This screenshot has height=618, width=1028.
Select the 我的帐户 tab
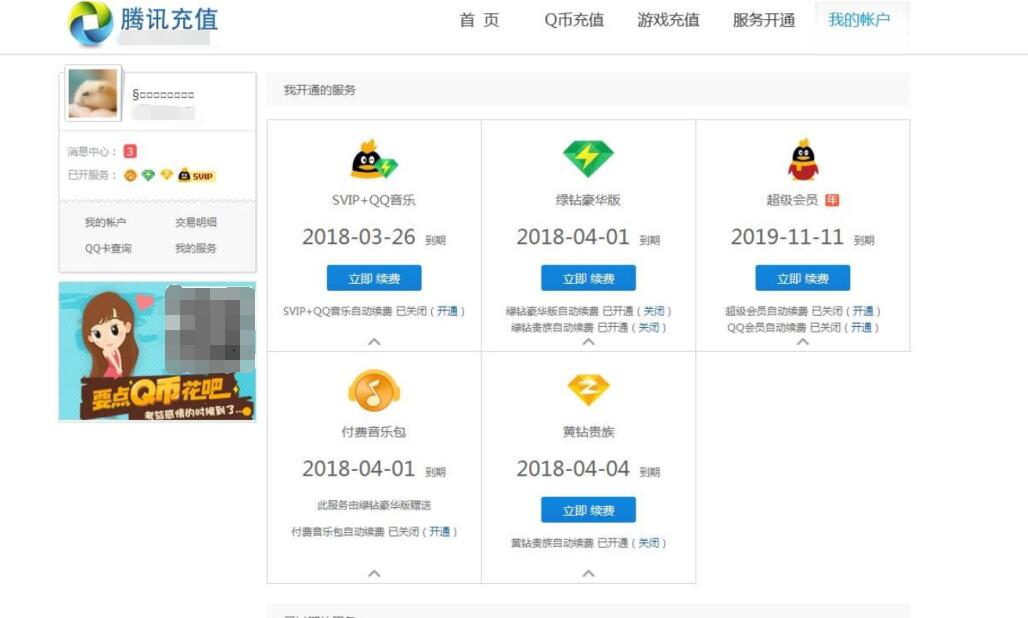click(860, 20)
